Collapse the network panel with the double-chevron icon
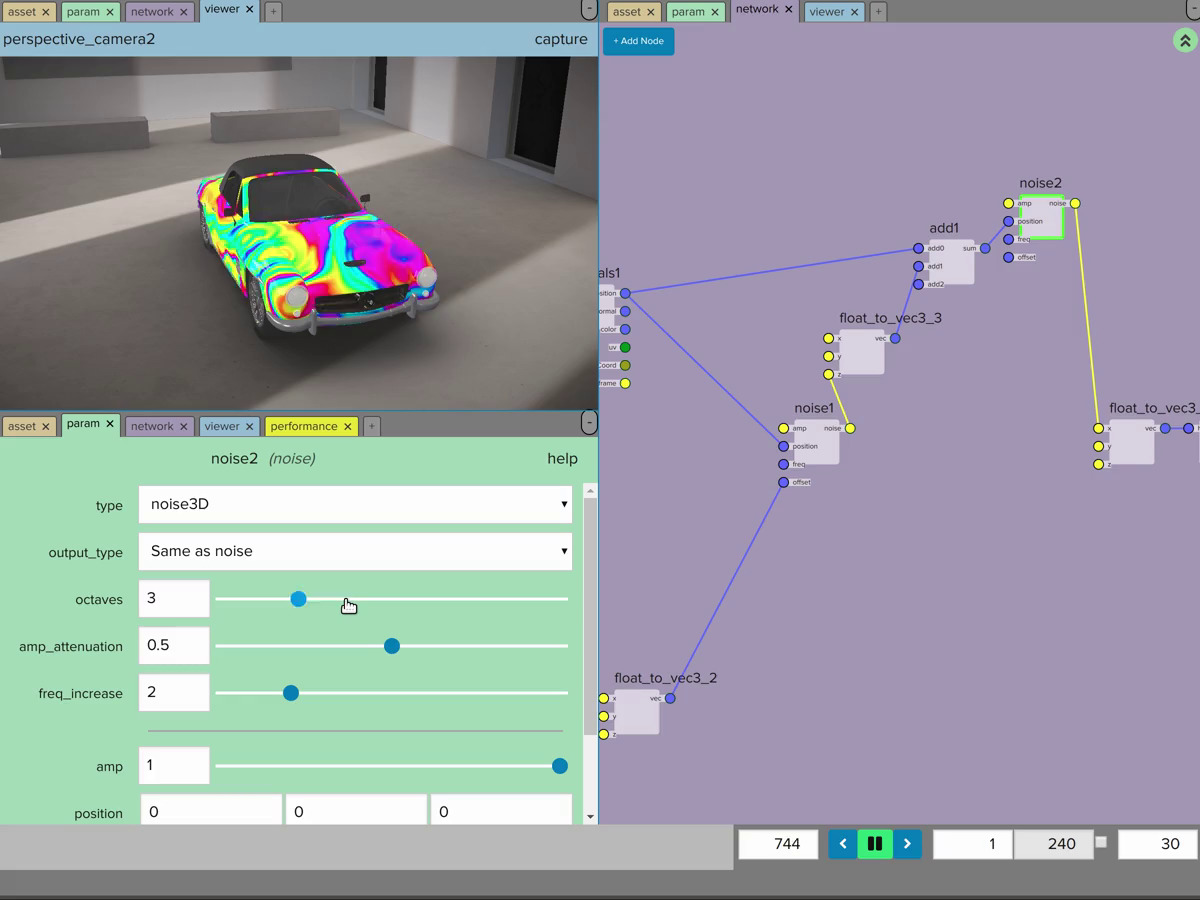 coord(1185,41)
